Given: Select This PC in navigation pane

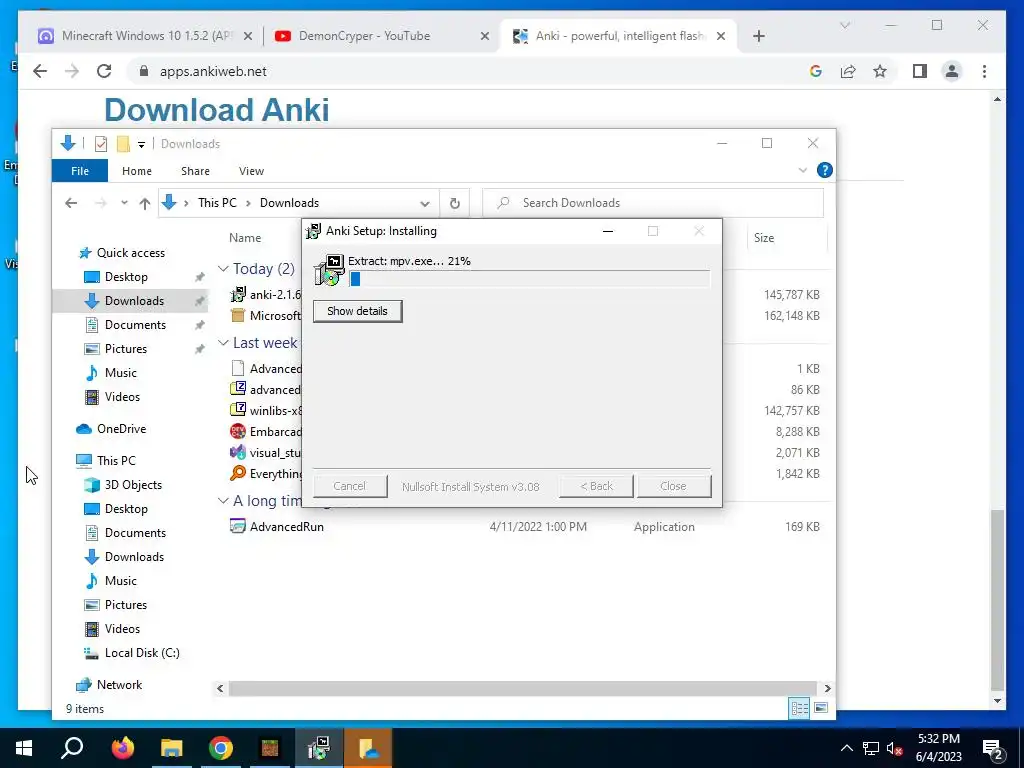Looking at the screenshot, I should (116, 461).
